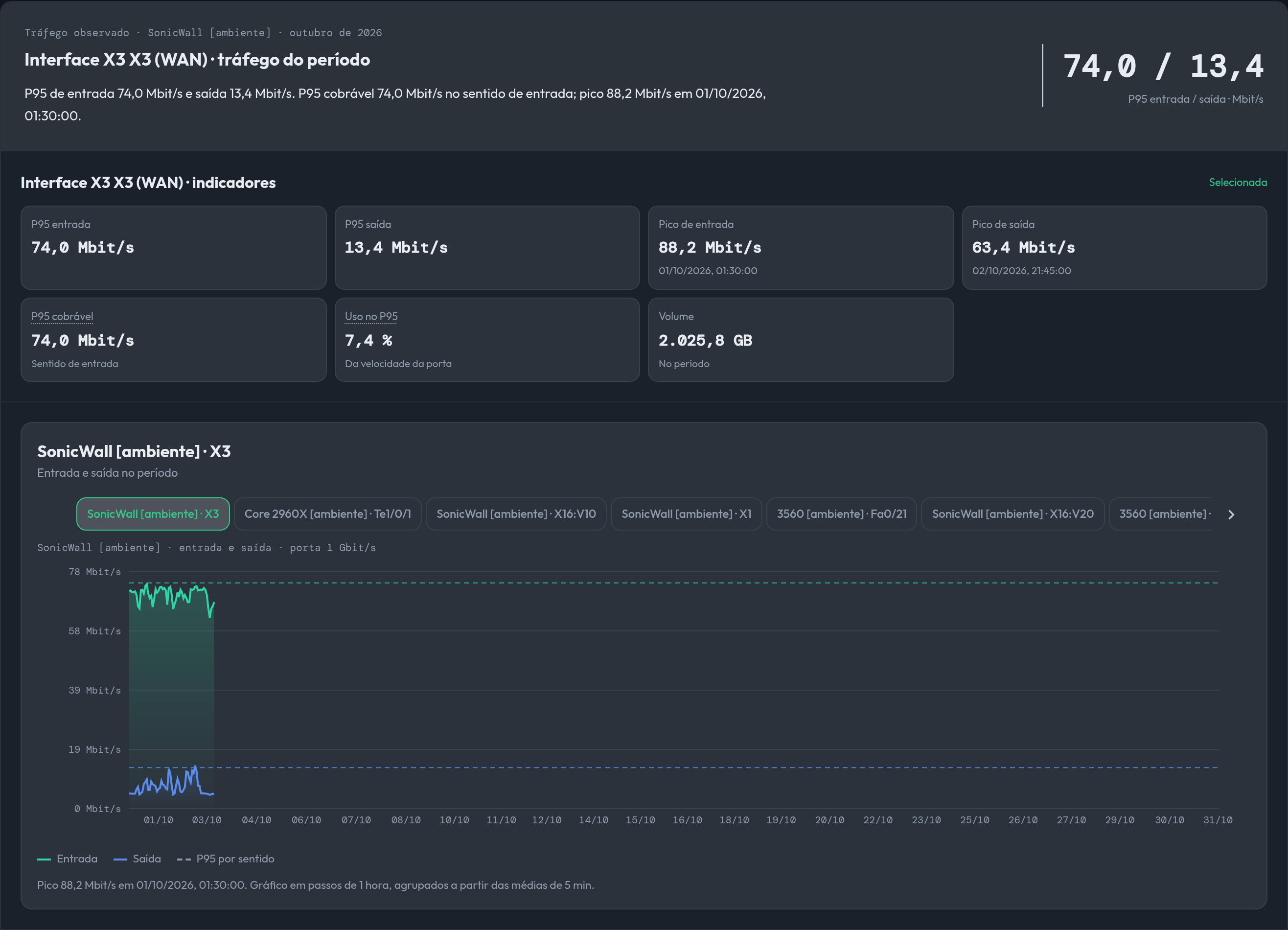Click the 'Entrada e saída no período' subtitle
1288x930 pixels.
pos(107,473)
